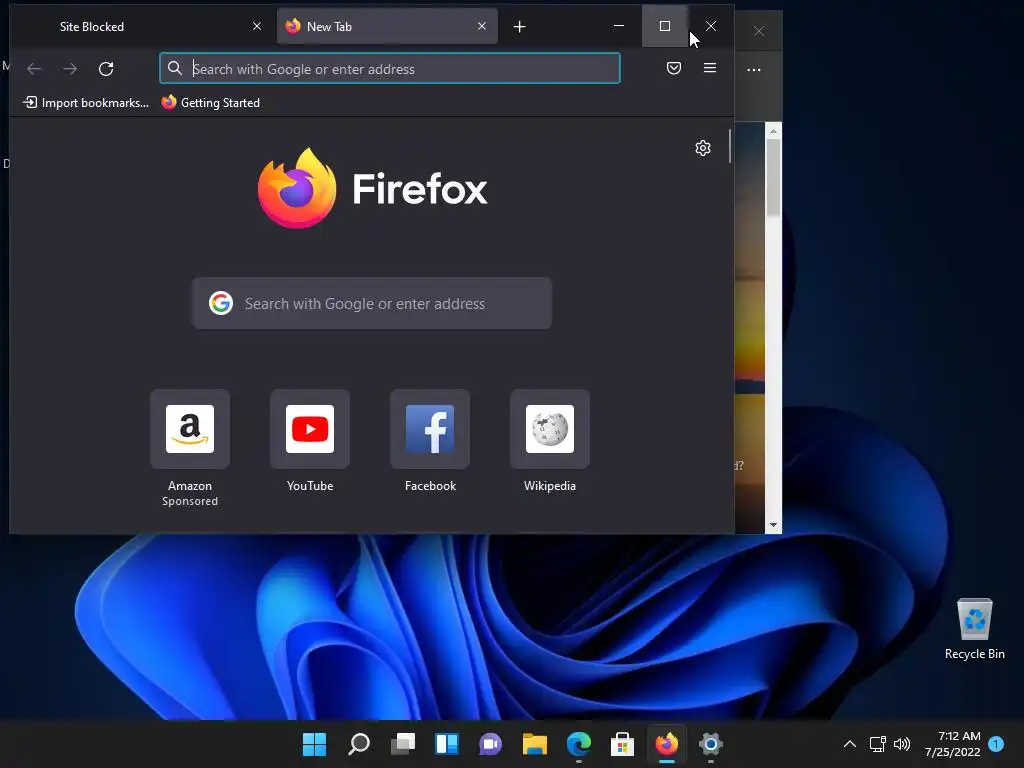
Task: Click scroll down arrow in background window
Action: pos(773,525)
